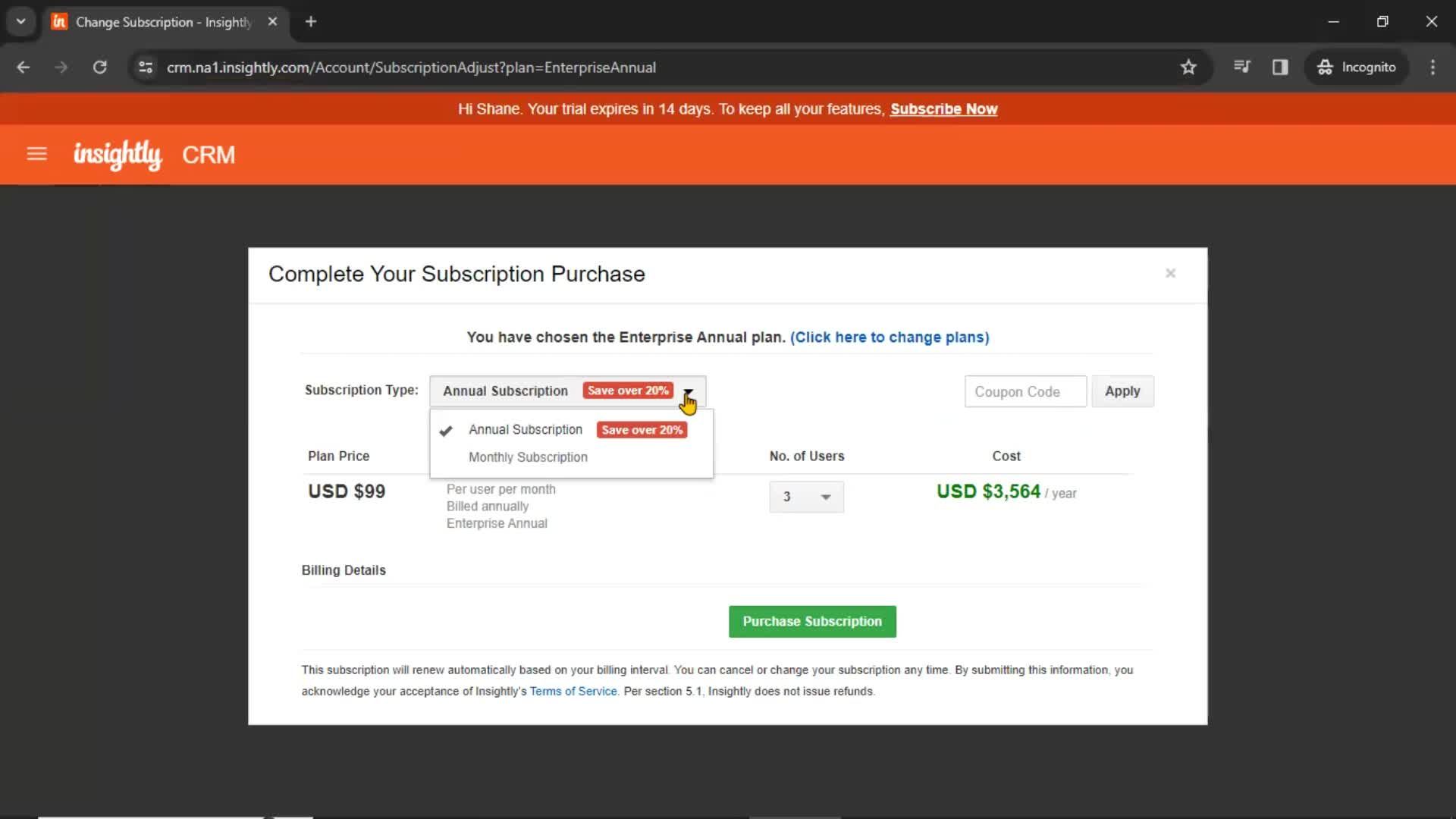Expand the subscription type dropdown
Viewport: 1456px width, 819px height.
(690, 390)
